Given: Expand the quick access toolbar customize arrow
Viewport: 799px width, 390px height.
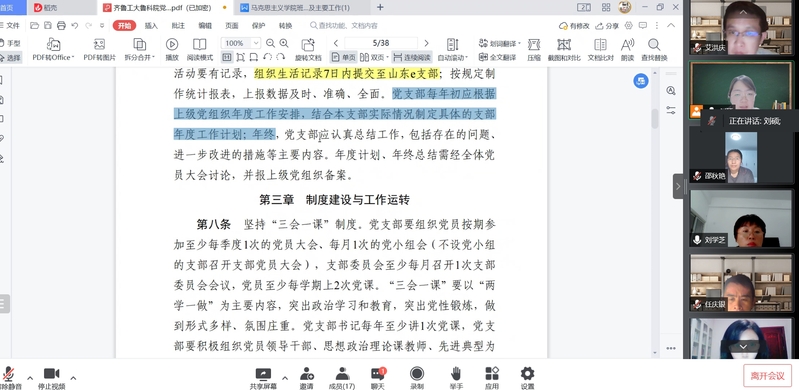Looking at the screenshot, I should 102,25.
